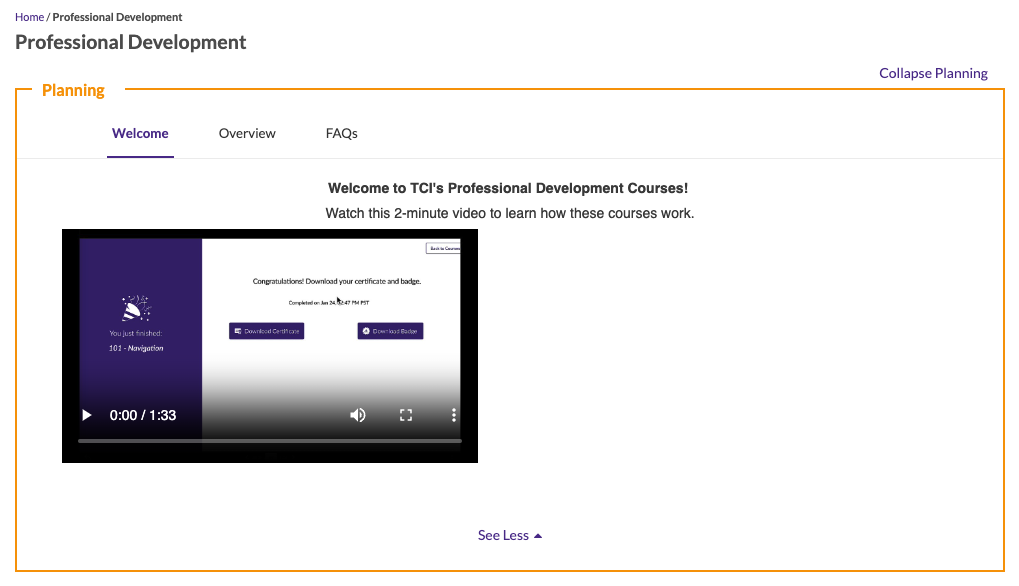Click the Download Badge button in the video
This screenshot has height=586, width=1019.
pyautogui.click(x=390, y=330)
